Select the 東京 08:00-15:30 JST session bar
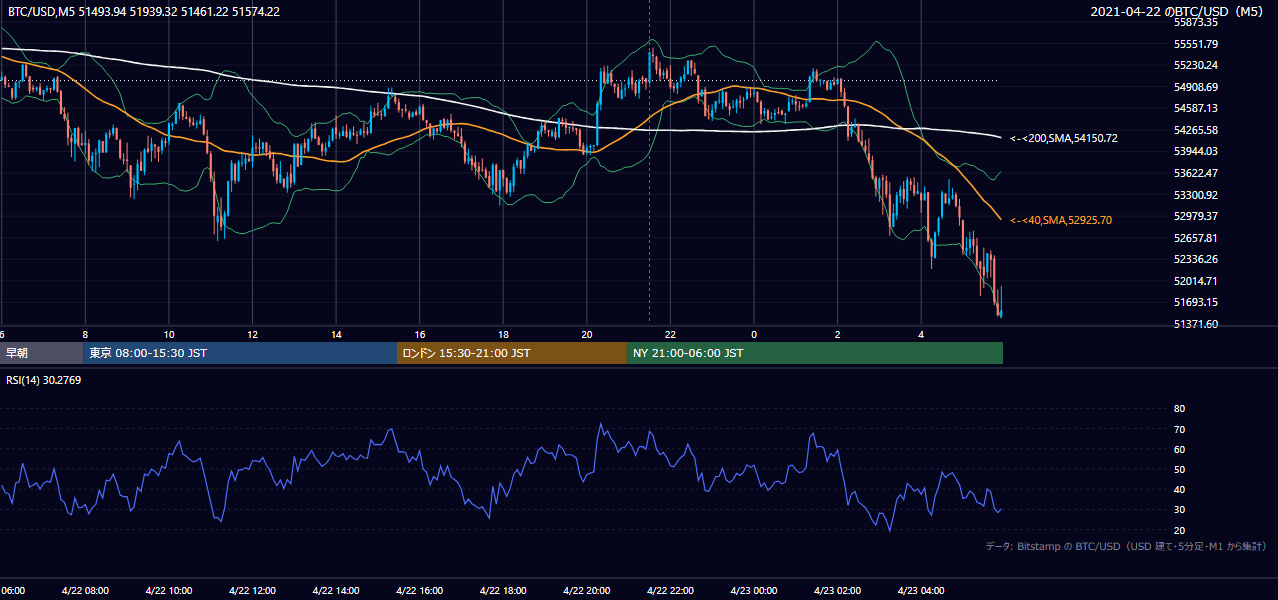This screenshot has width=1278, height=600. [241, 353]
